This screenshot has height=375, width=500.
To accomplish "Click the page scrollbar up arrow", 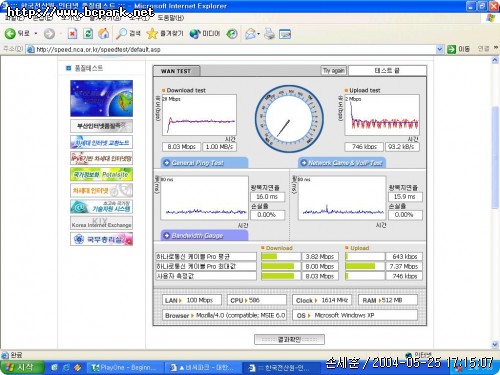I will coord(495,60).
